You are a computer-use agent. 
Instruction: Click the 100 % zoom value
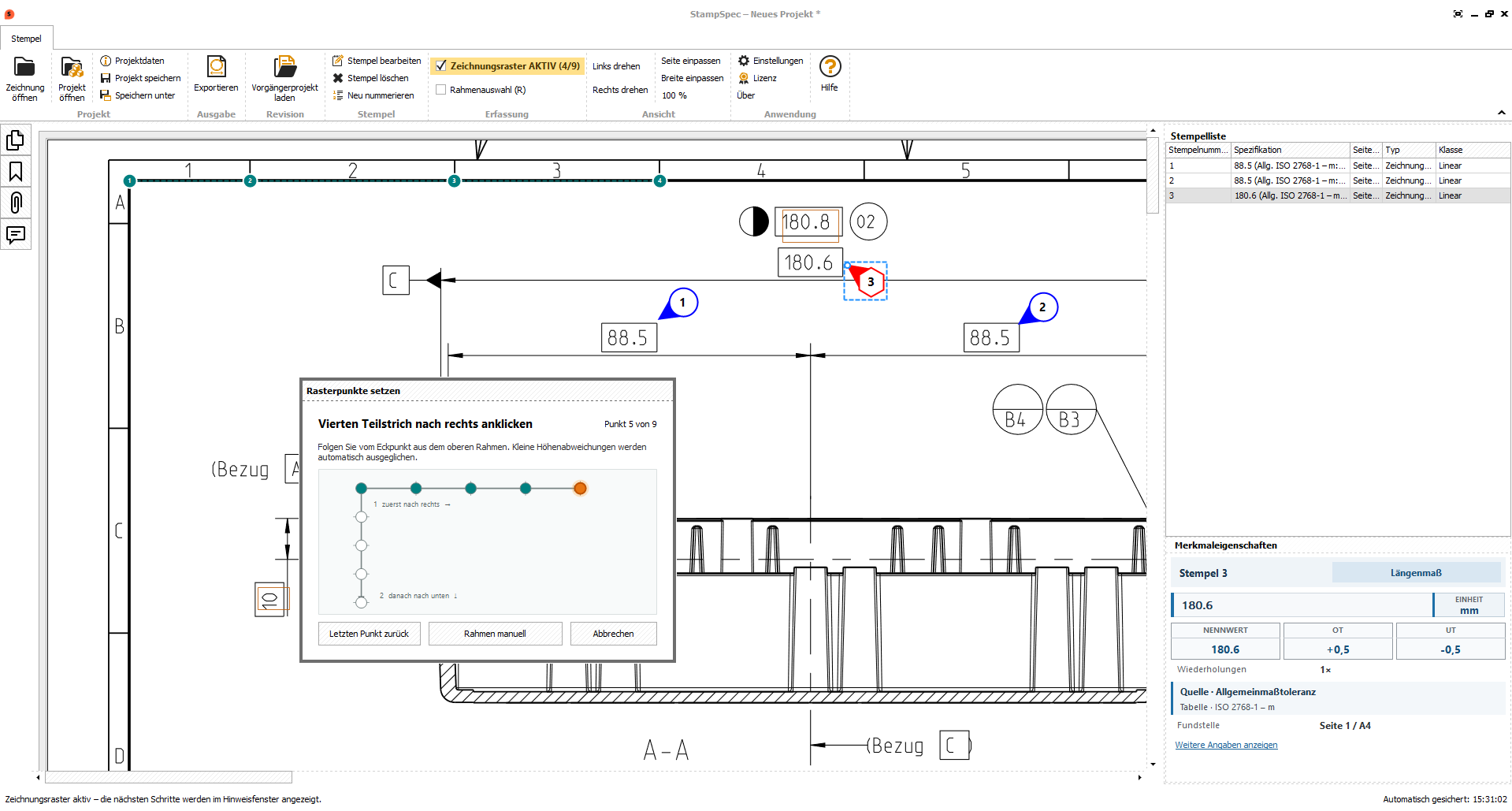click(674, 95)
